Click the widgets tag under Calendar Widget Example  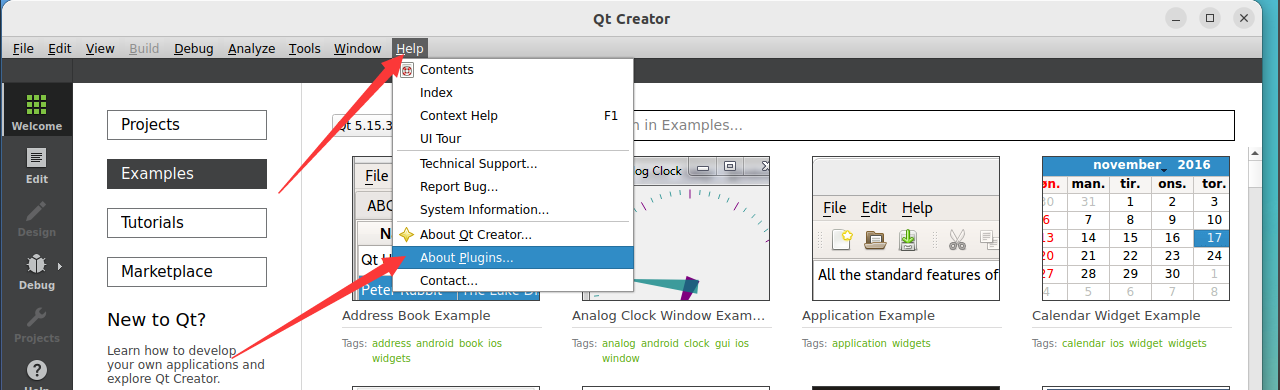[x=1187, y=343]
